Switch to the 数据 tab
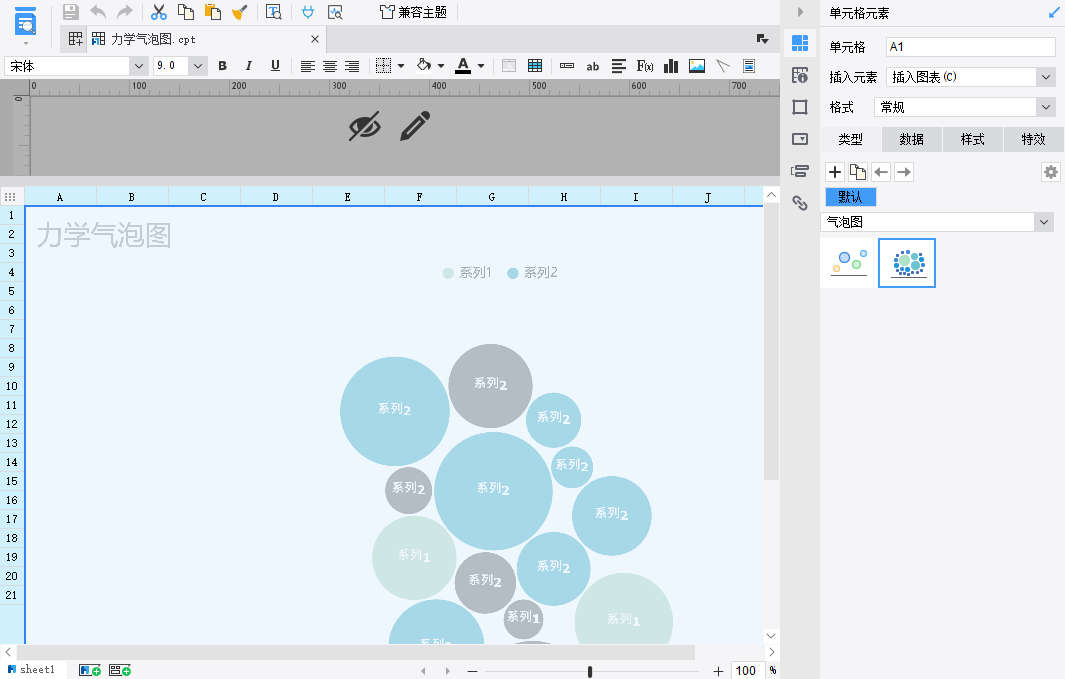Screen dimensions: 1065x679 pos(911,139)
